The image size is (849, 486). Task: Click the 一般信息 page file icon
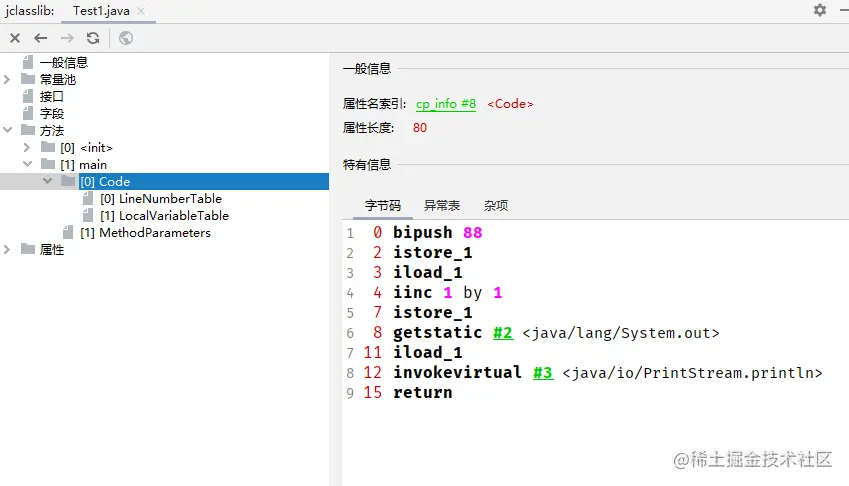28,62
